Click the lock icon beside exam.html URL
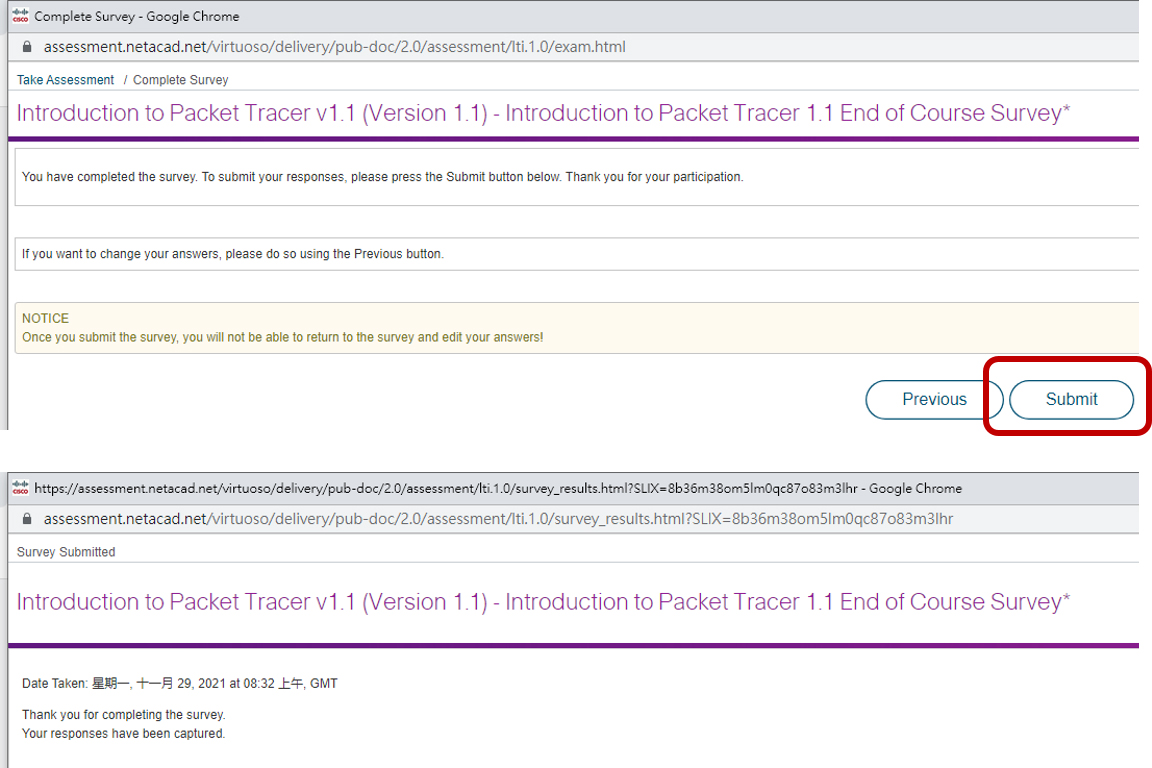This screenshot has height=768, width=1152. [27, 47]
